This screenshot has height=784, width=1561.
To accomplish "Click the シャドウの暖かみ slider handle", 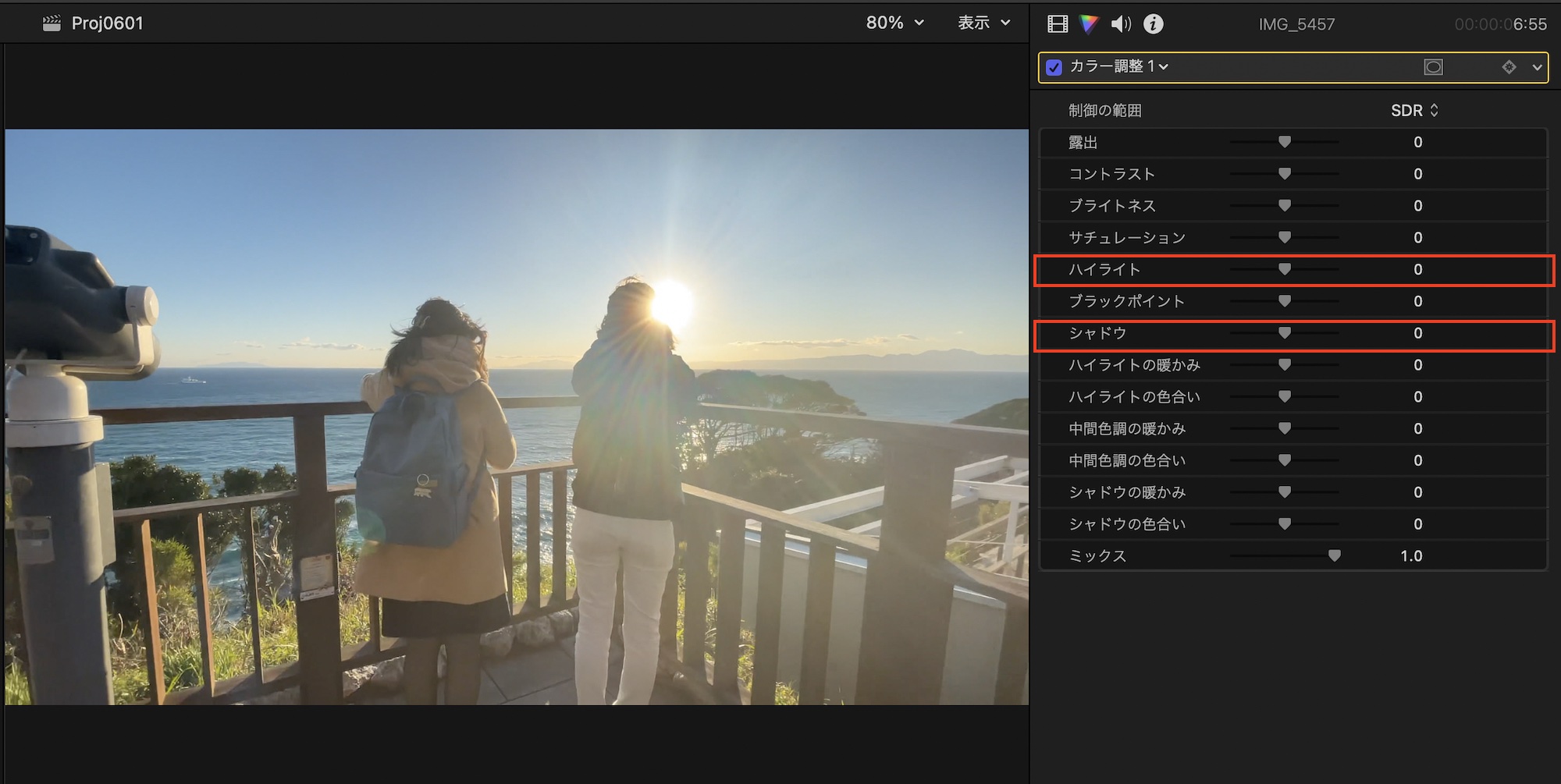I will tap(1284, 492).
